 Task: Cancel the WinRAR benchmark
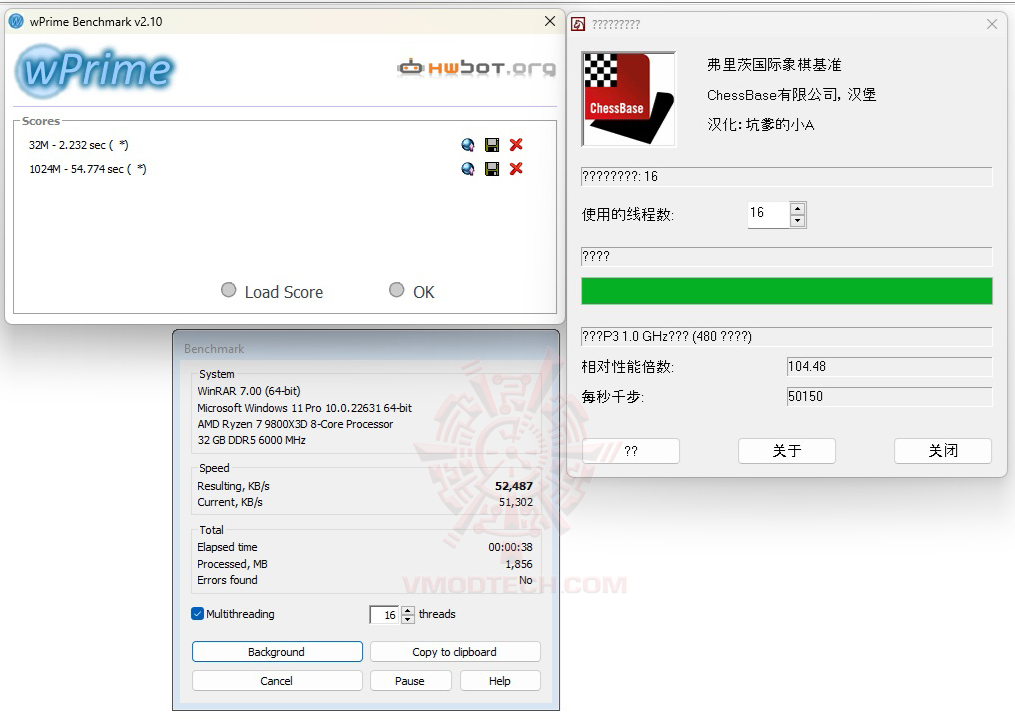tap(277, 681)
